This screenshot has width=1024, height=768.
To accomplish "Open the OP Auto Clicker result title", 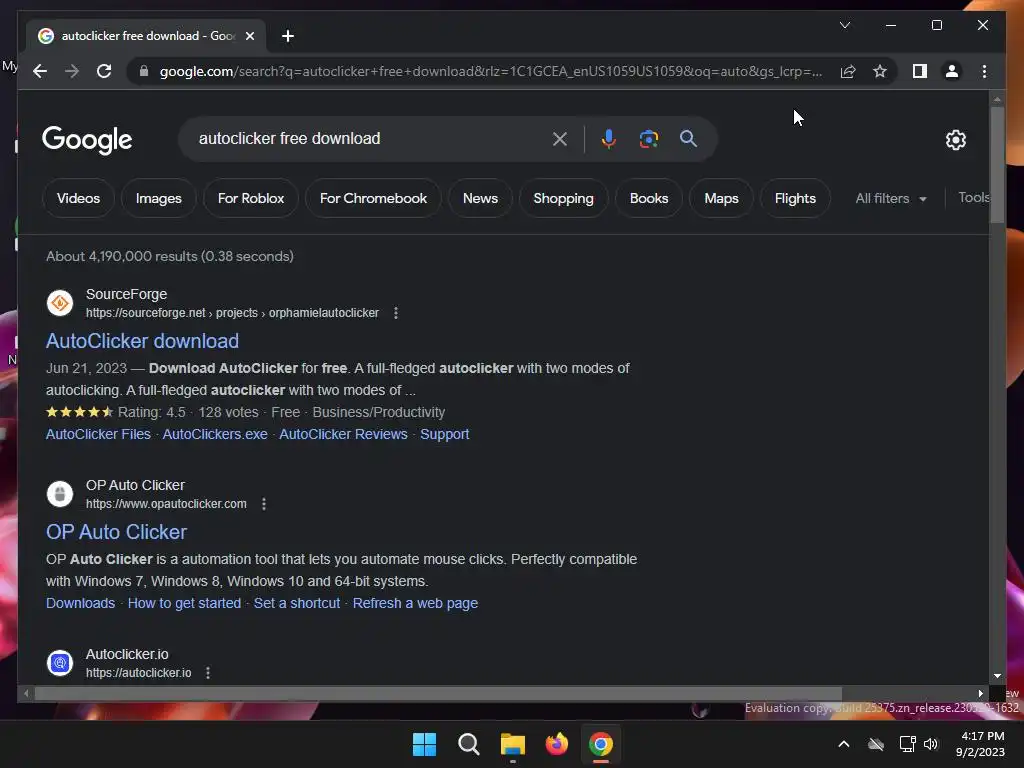I will click(116, 532).
